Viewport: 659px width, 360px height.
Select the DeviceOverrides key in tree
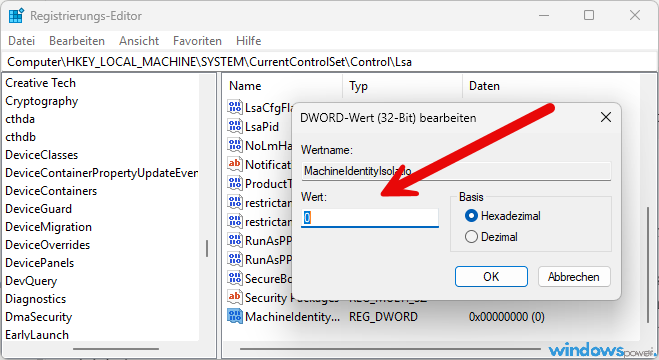47,245
